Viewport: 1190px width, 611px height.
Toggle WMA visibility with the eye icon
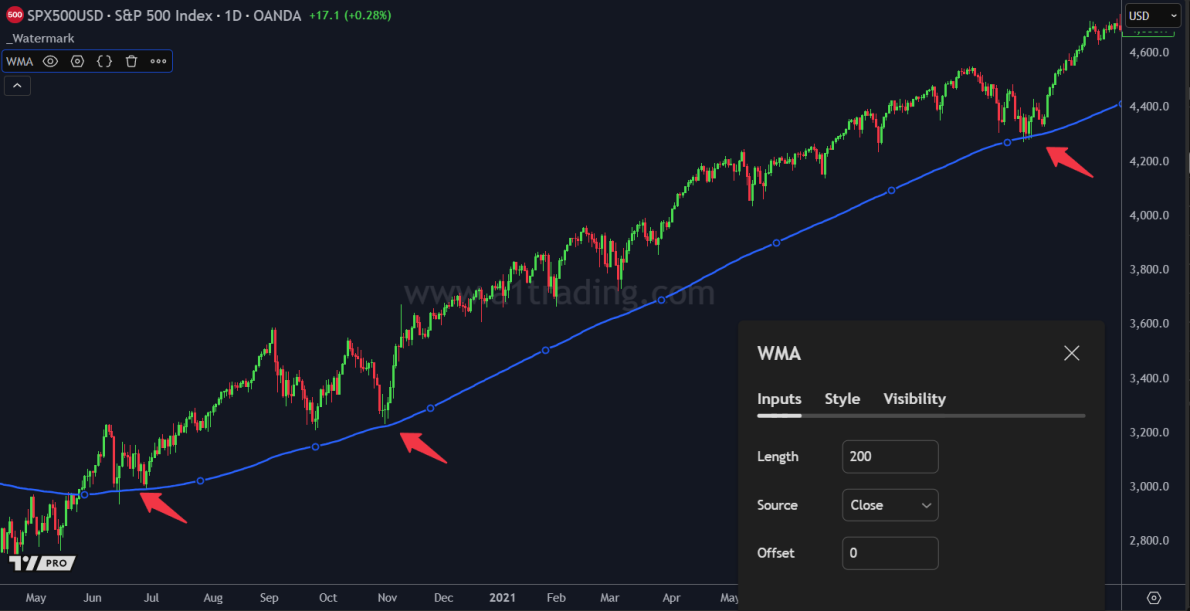(x=50, y=61)
